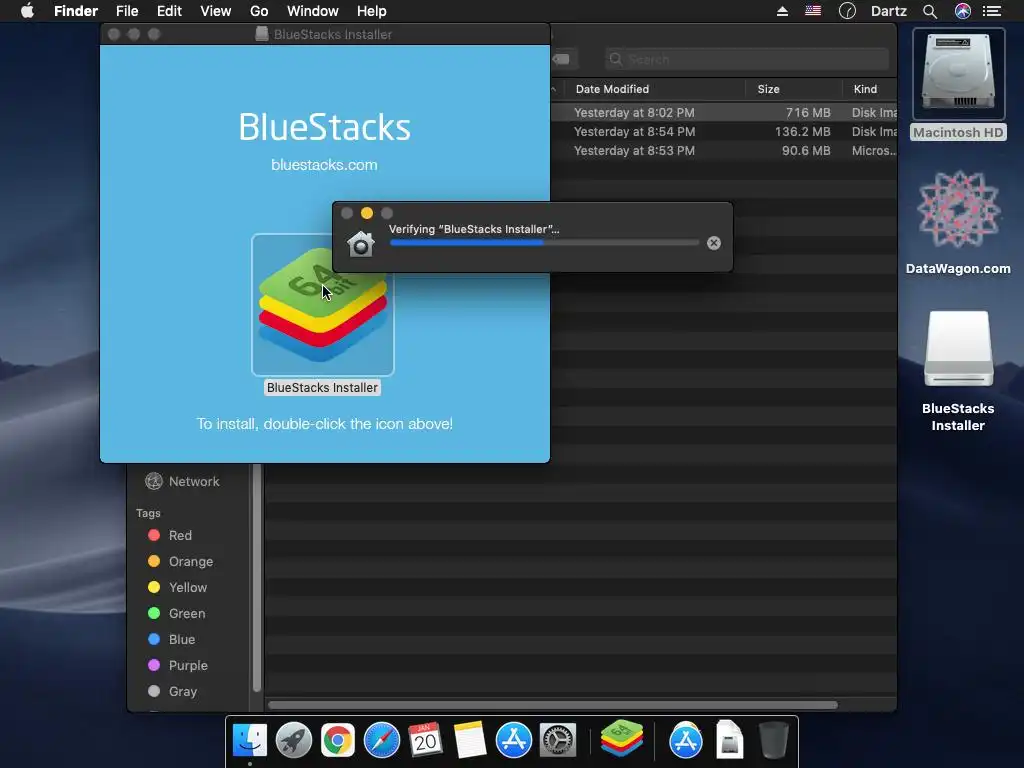Select the Green tag in sidebar

176,613
